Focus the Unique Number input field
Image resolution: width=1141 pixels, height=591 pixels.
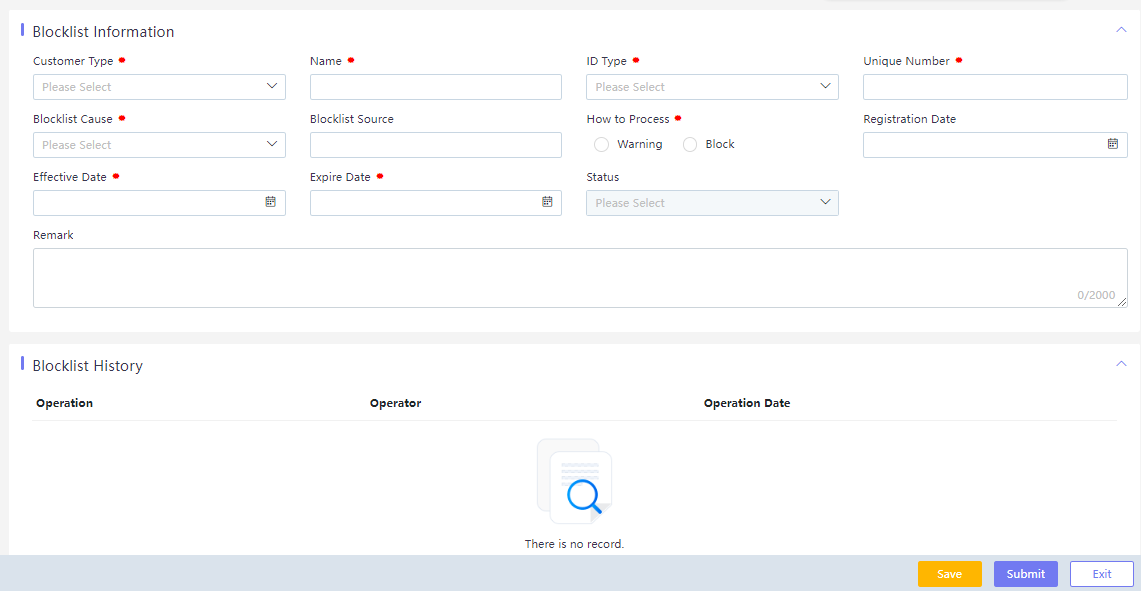pos(995,87)
